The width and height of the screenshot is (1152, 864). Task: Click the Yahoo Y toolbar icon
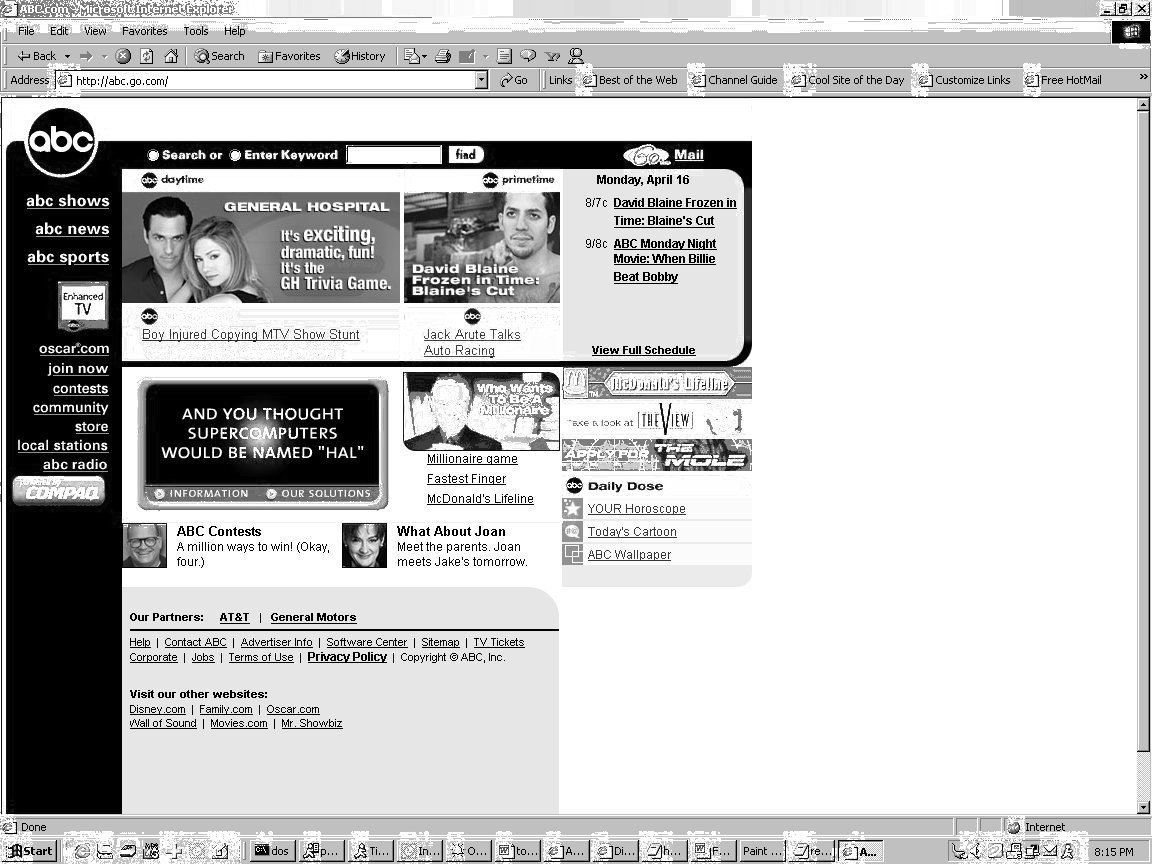tap(552, 56)
